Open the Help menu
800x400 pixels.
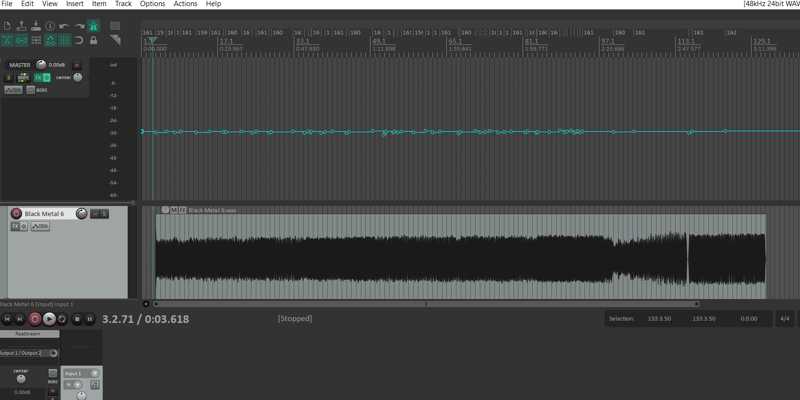[213, 4]
